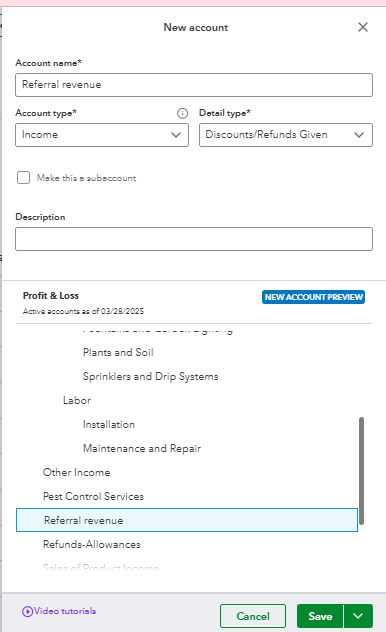Viewport: 386px width, 632px height.
Task: Click the Cancel button
Action: pos(253,616)
